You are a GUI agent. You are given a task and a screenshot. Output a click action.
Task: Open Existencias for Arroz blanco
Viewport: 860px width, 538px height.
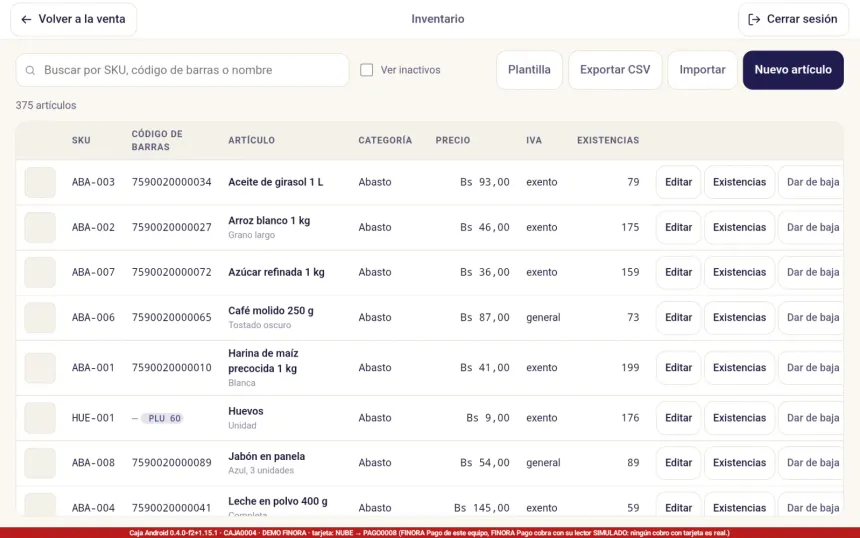(x=739, y=227)
